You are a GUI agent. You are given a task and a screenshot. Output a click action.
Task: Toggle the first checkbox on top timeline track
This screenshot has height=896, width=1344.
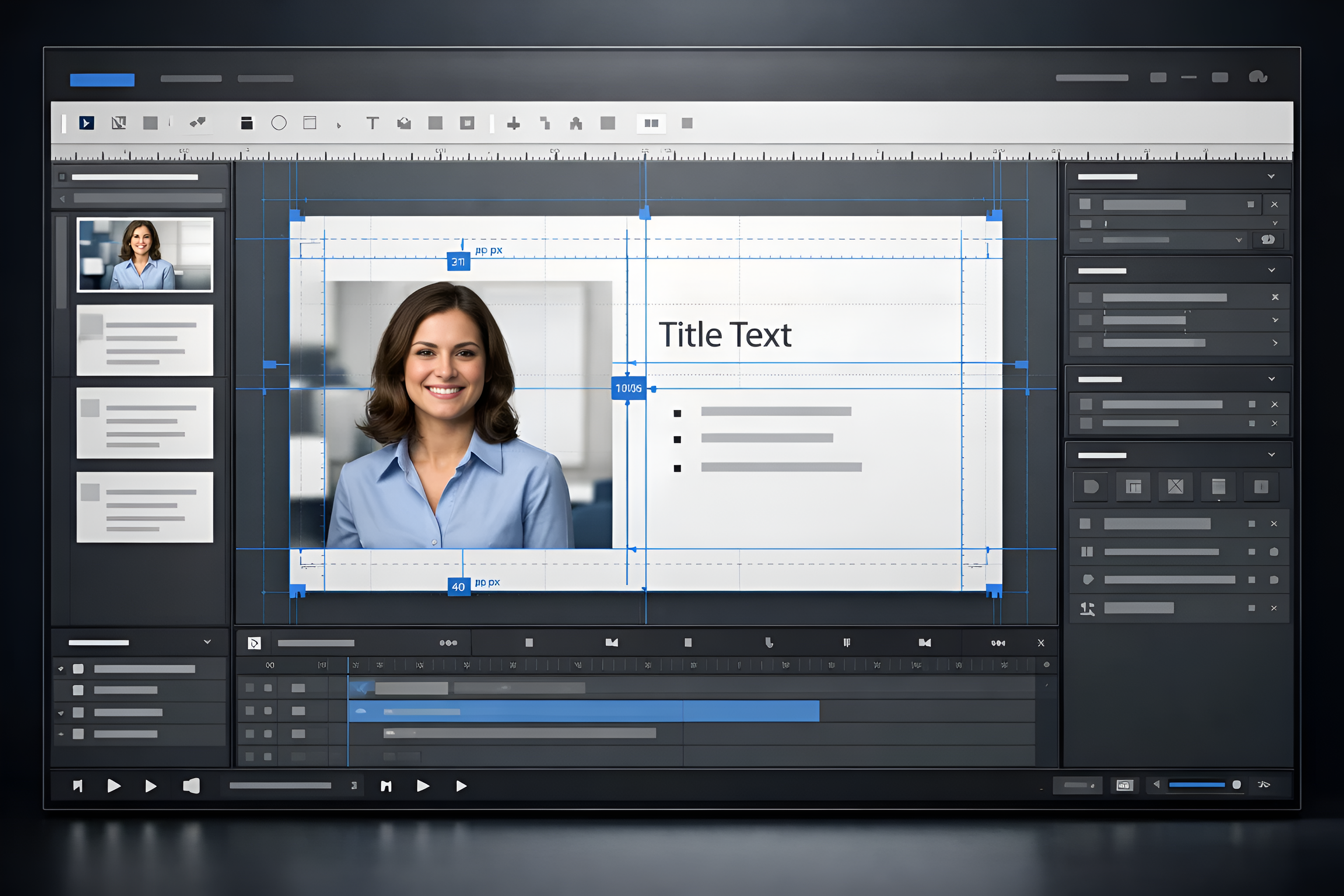coord(250,688)
